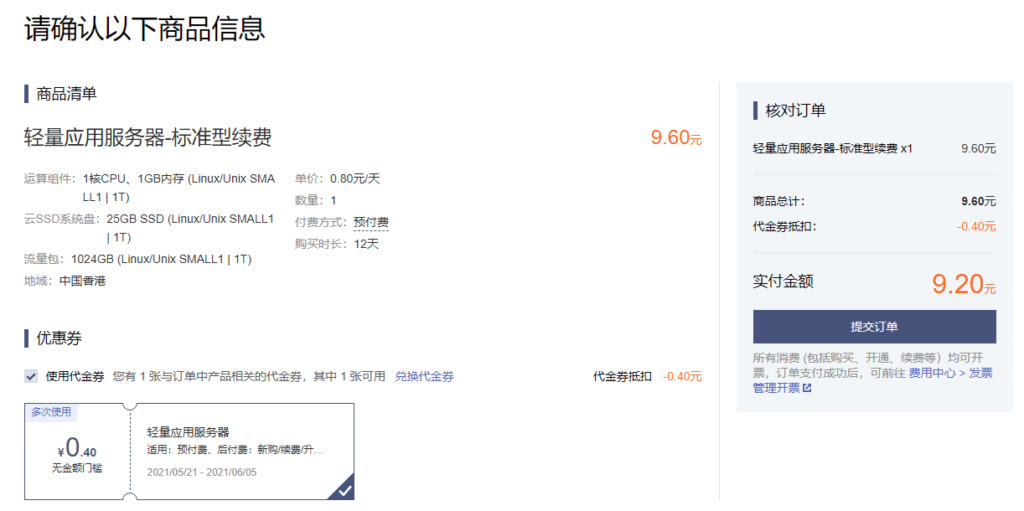Click the 核对订单 panel heading

click(x=795, y=110)
